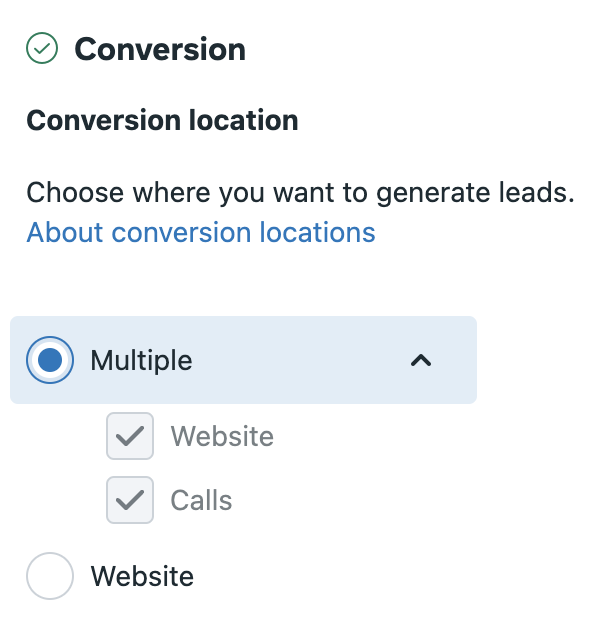592x632 pixels.
Task: Click the Calls checkbox label text
Action: pos(201,500)
